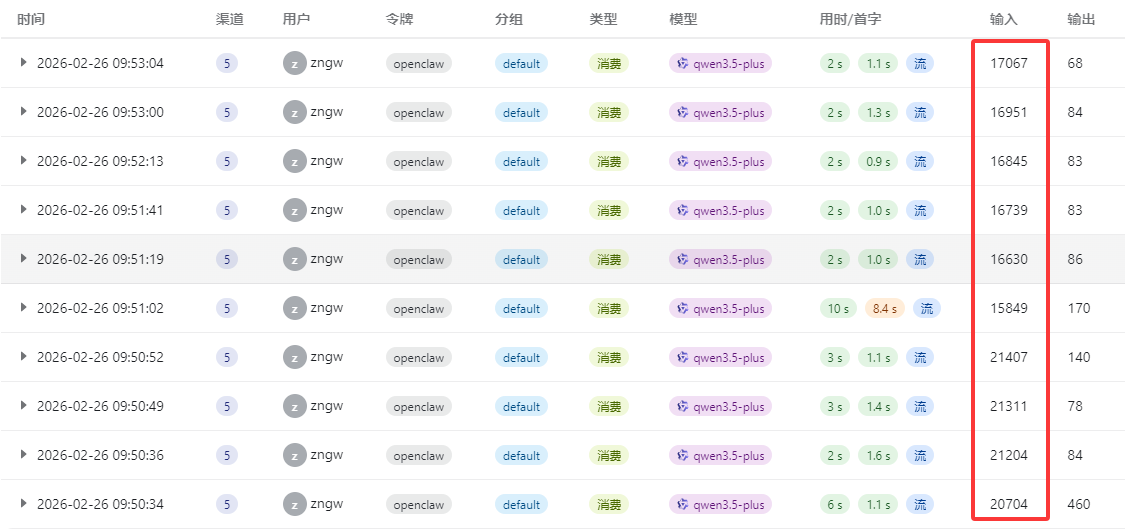Click user avatar in the 09:53:00 row

[x=294, y=112]
